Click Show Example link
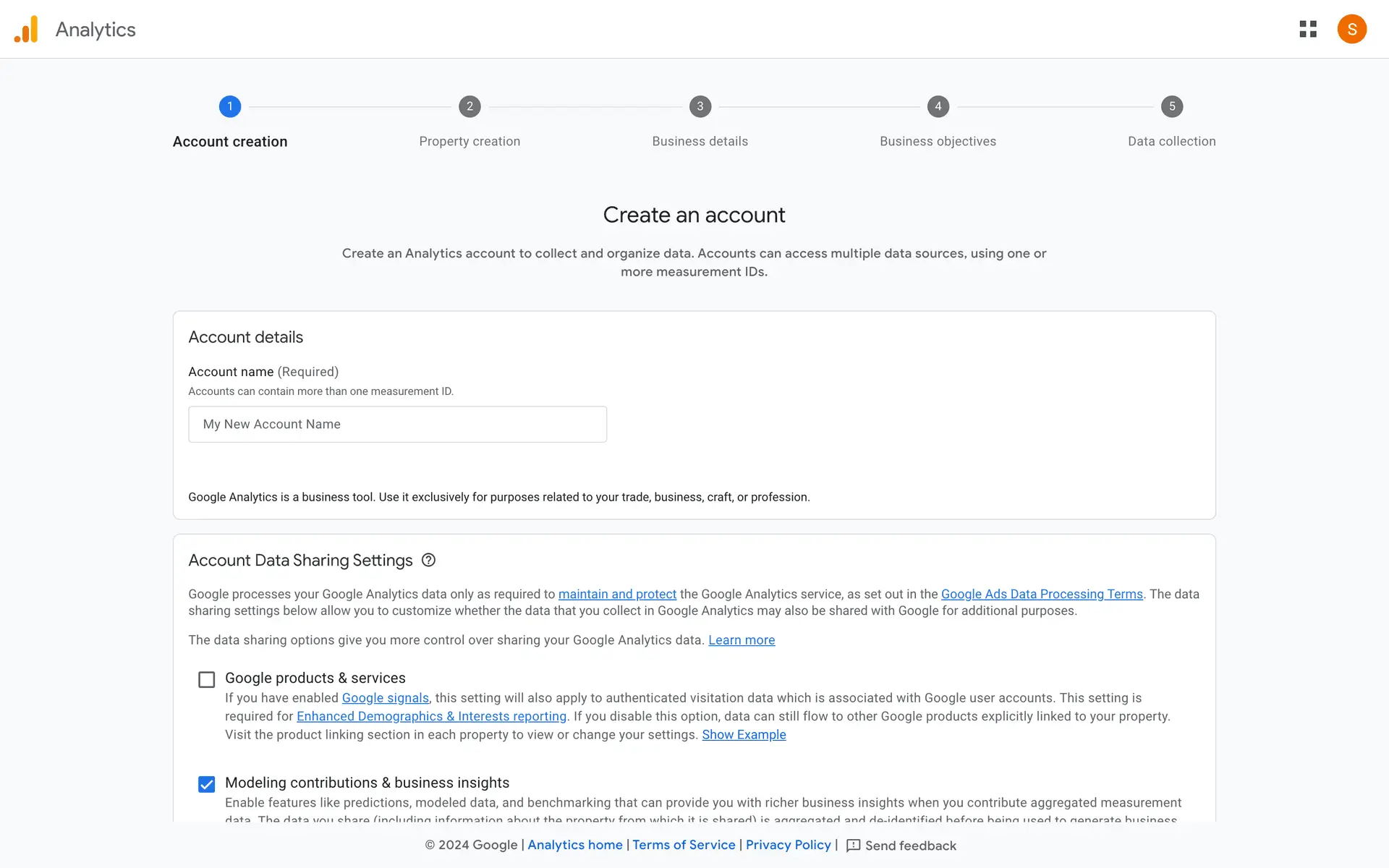The width and height of the screenshot is (1389, 868). coord(744,735)
